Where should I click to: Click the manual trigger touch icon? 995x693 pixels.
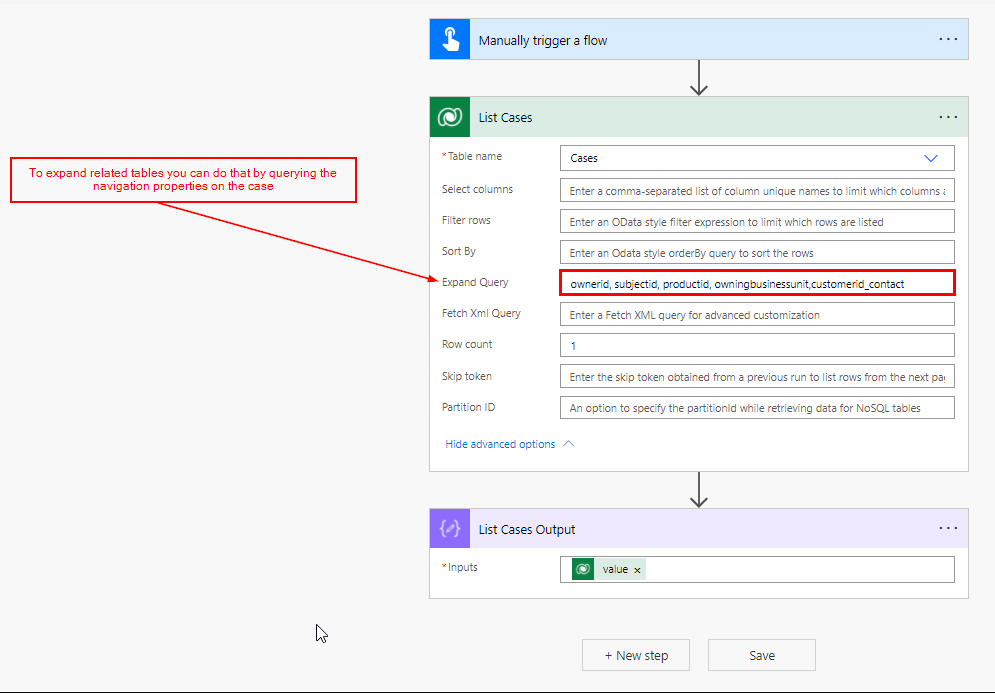[x=449, y=39]
